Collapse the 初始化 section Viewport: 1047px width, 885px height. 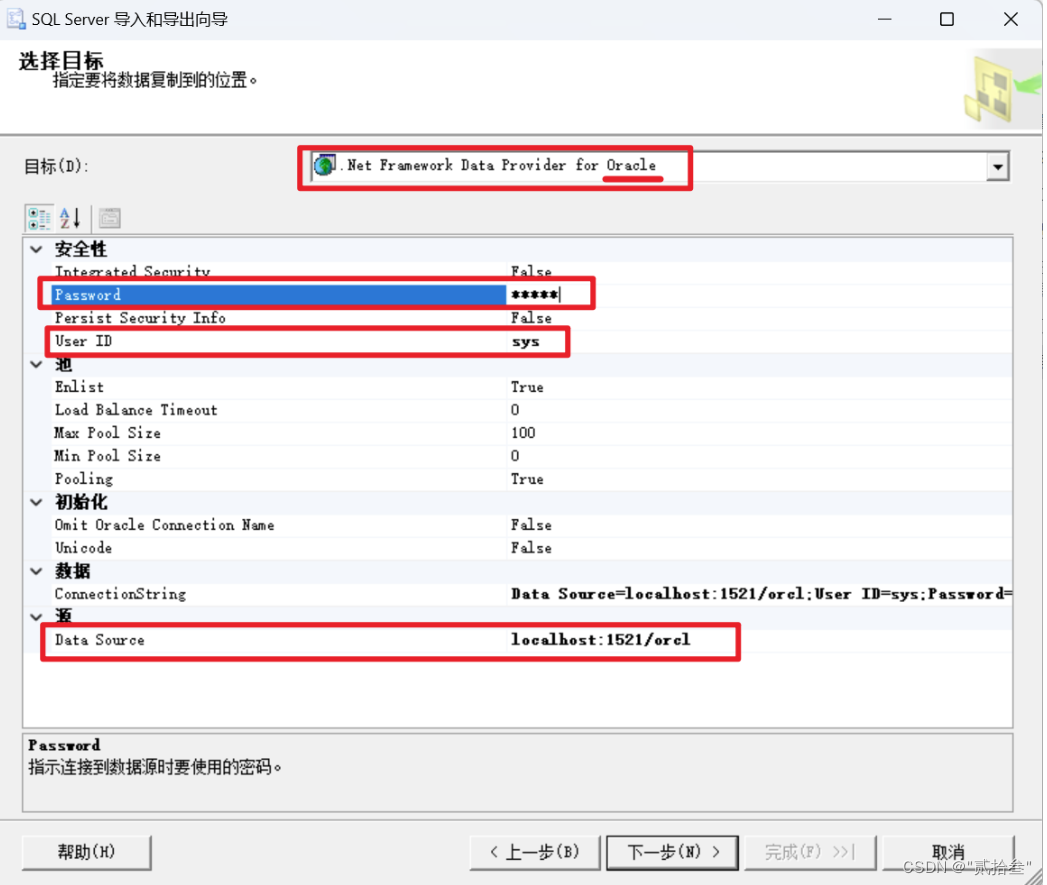(x=36, y=502)
